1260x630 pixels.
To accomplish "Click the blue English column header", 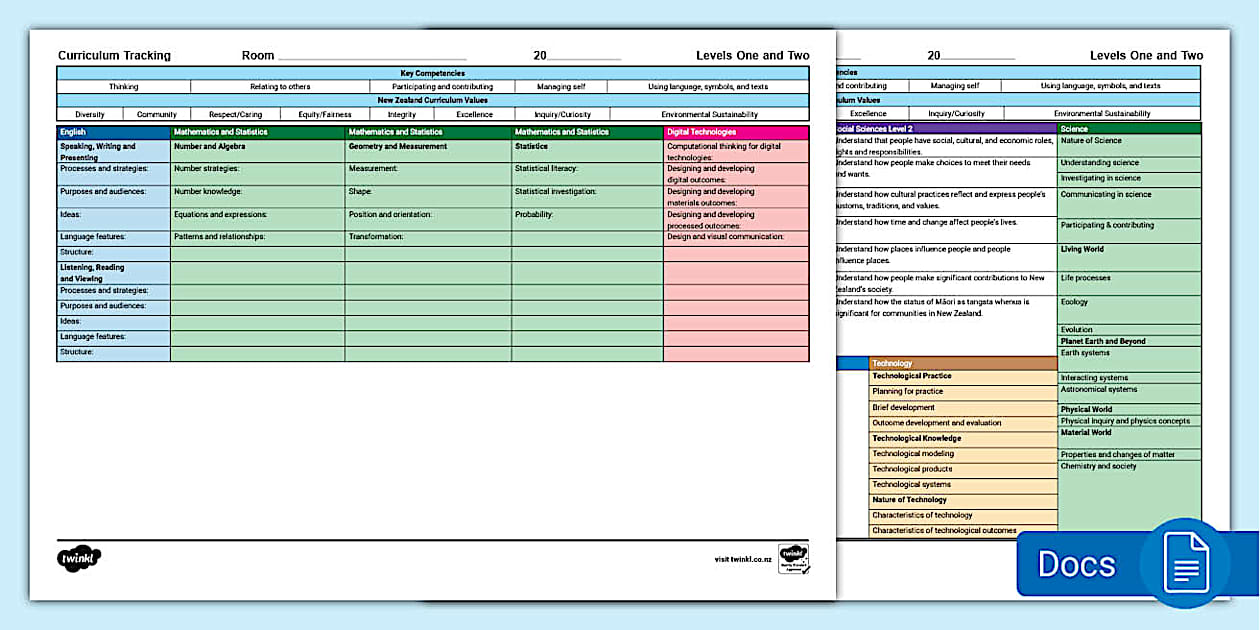I will pos(110,131).
